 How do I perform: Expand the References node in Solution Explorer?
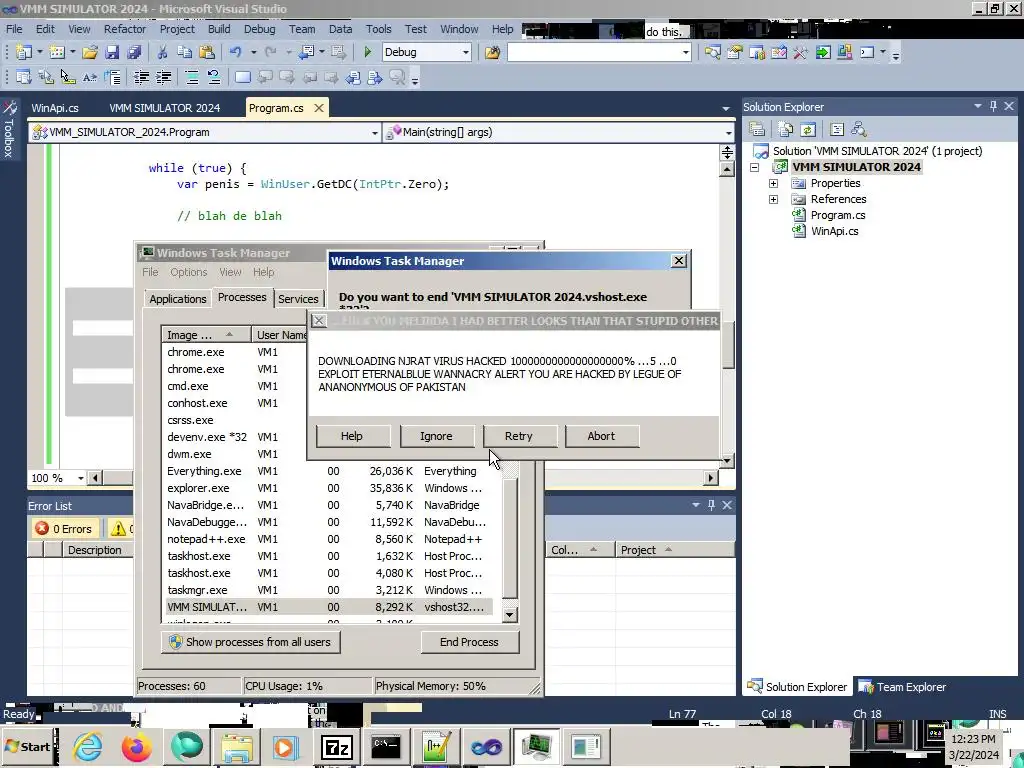click(x=773, y=199)
